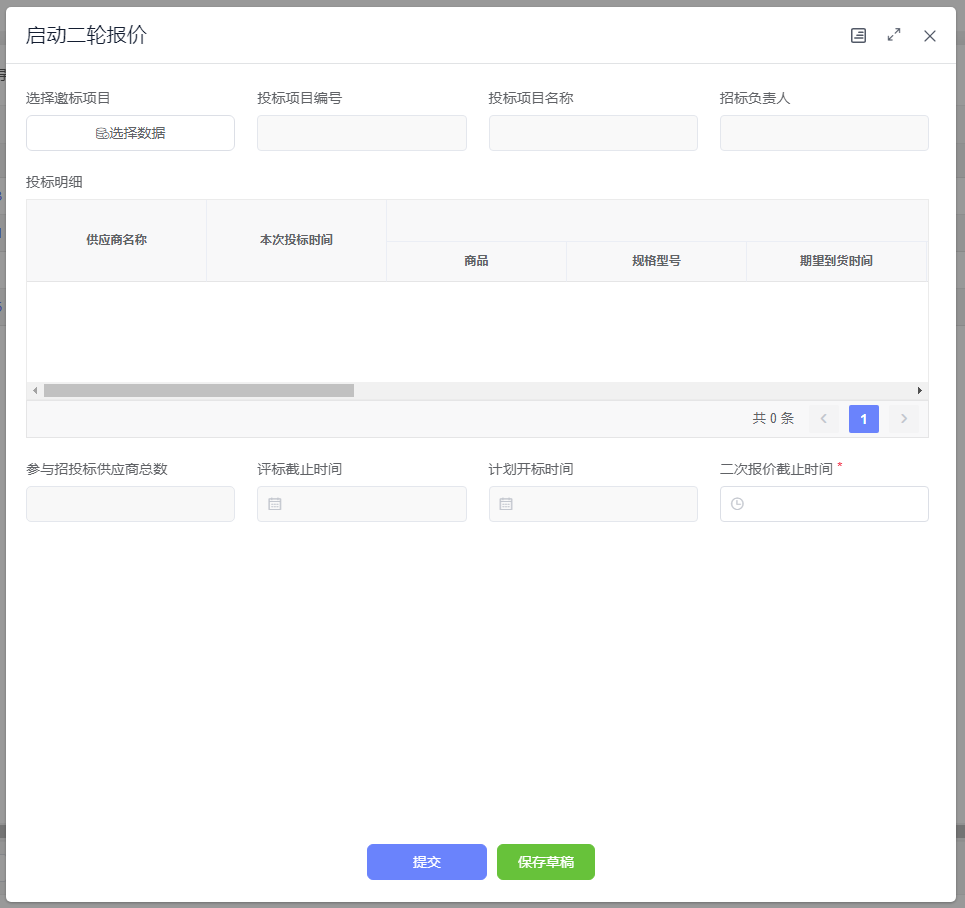Focus the 二次报价截止时间 input field
Screen dimensions: 965x908
point(835,504)
